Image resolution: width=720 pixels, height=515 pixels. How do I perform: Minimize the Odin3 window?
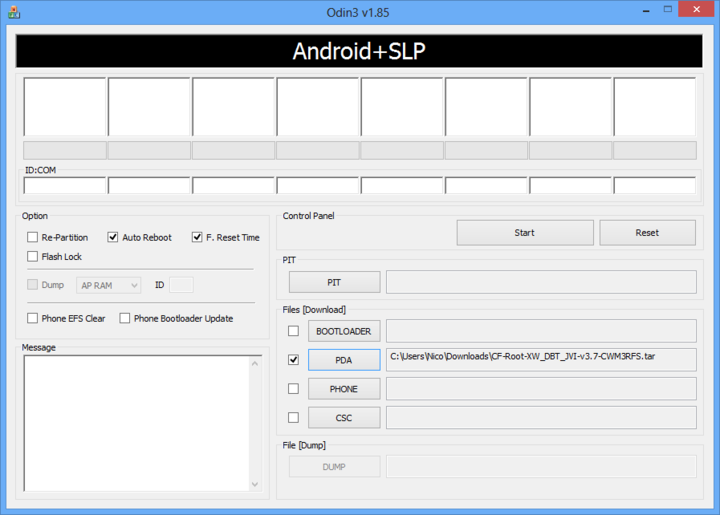click(x=646, y=10)
